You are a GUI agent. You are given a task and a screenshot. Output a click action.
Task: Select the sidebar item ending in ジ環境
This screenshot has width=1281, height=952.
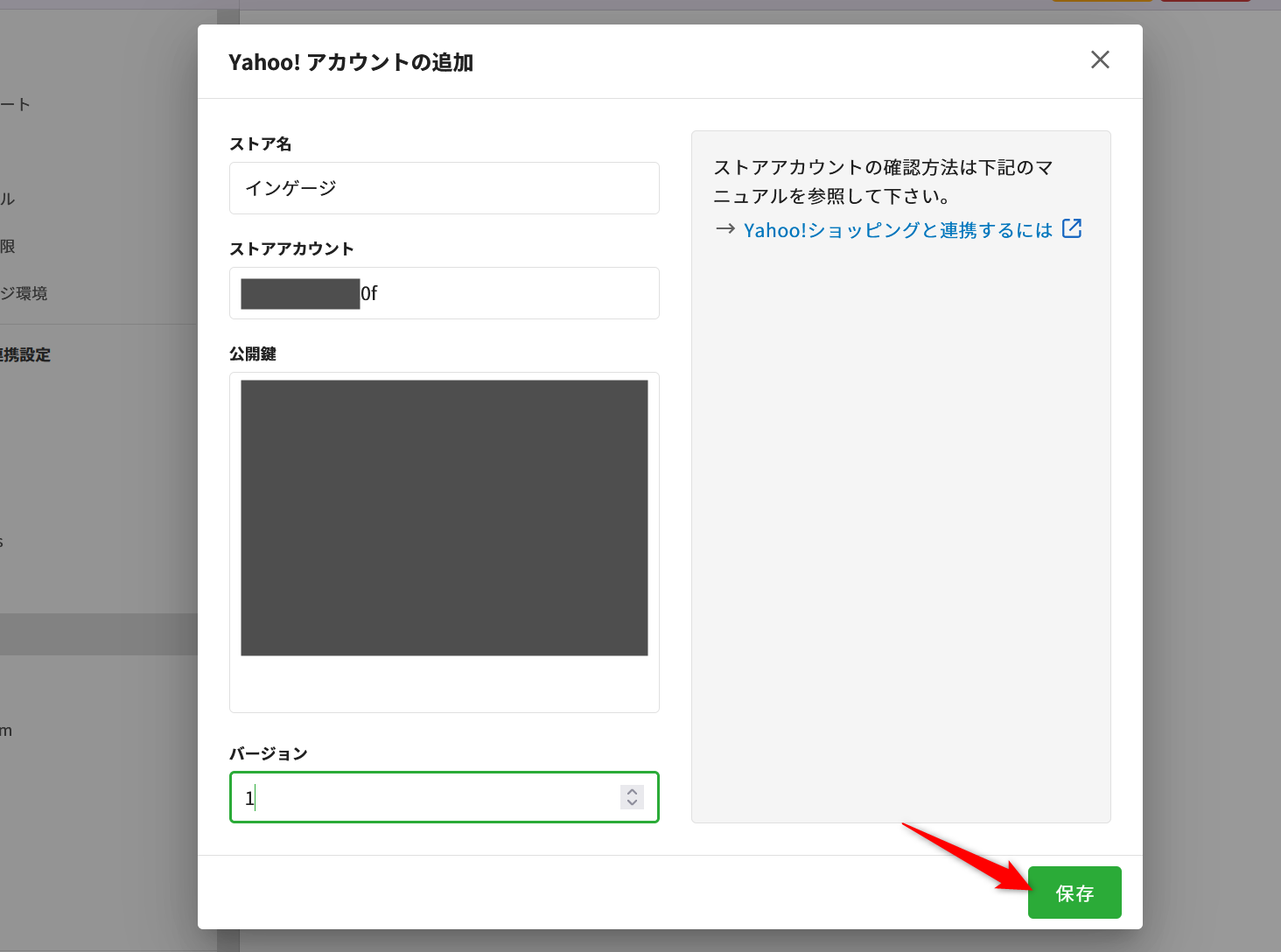click(x=24, y=294)
